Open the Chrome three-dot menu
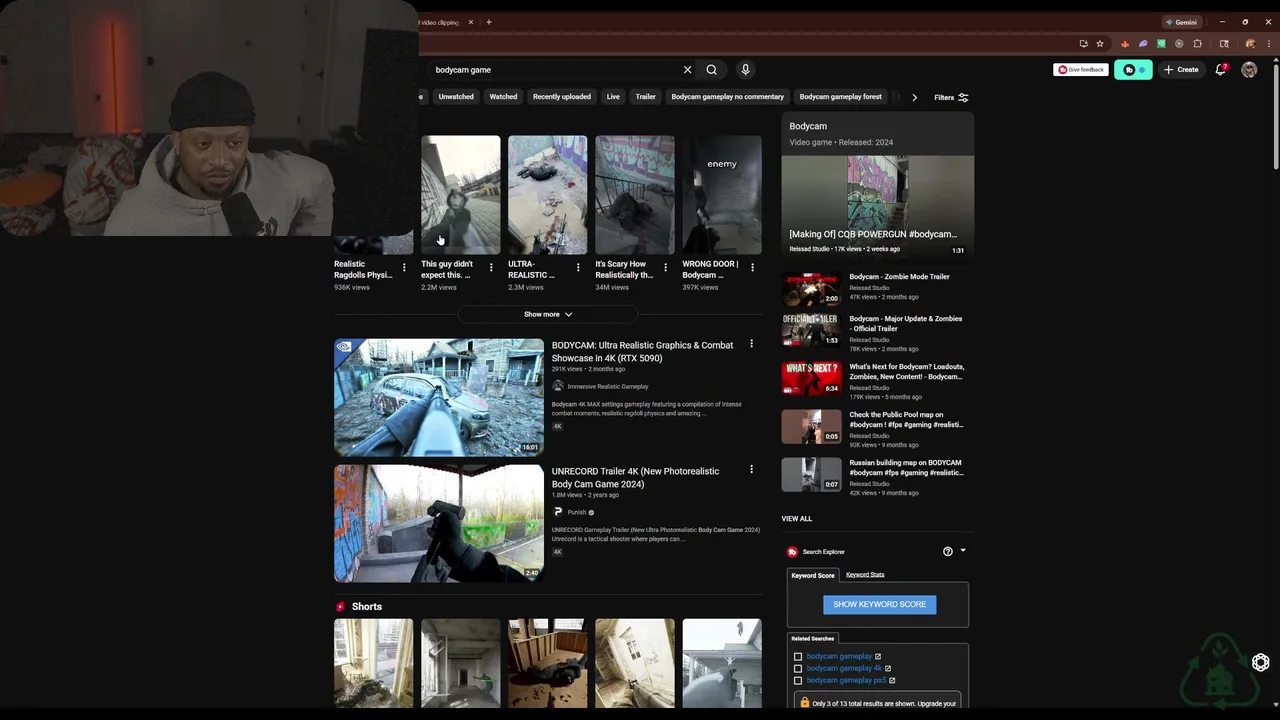Image resolution: width=1280 pixels, height=720 pixels. pos(1269,44)
